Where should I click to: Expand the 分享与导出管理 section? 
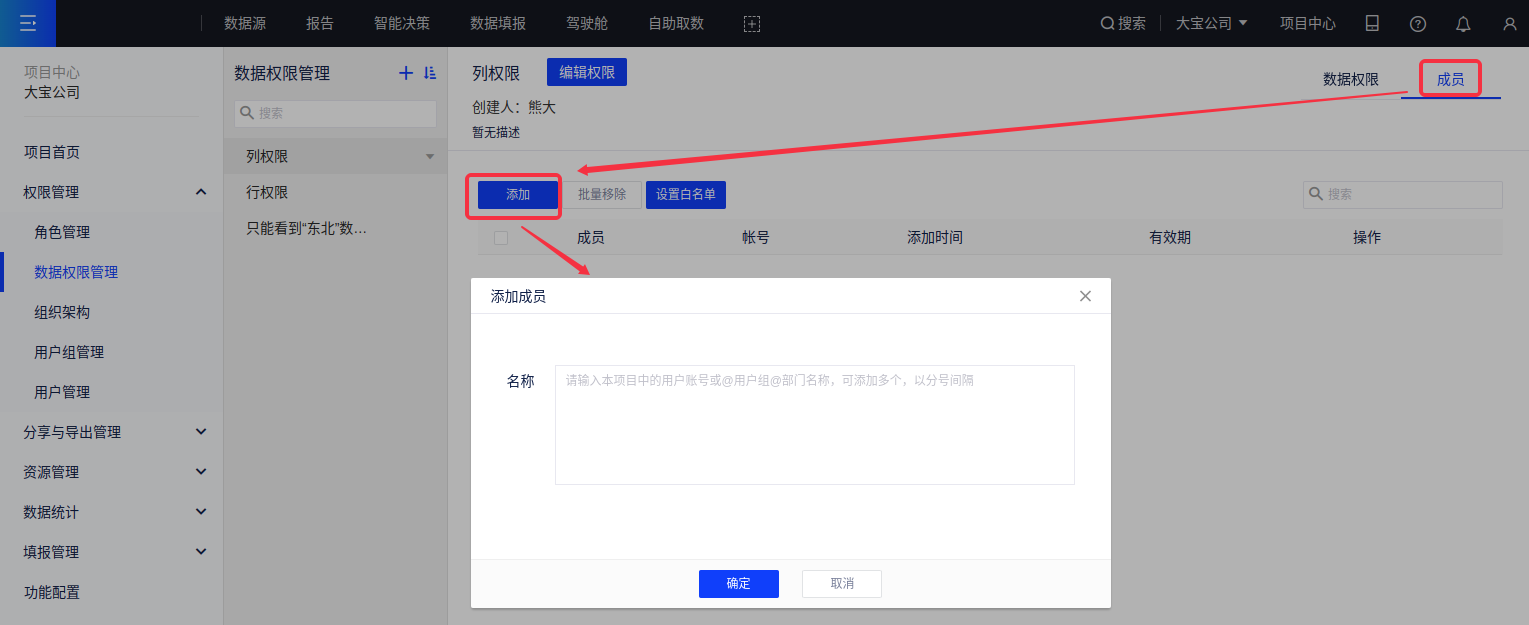click(x=201, y=432)
